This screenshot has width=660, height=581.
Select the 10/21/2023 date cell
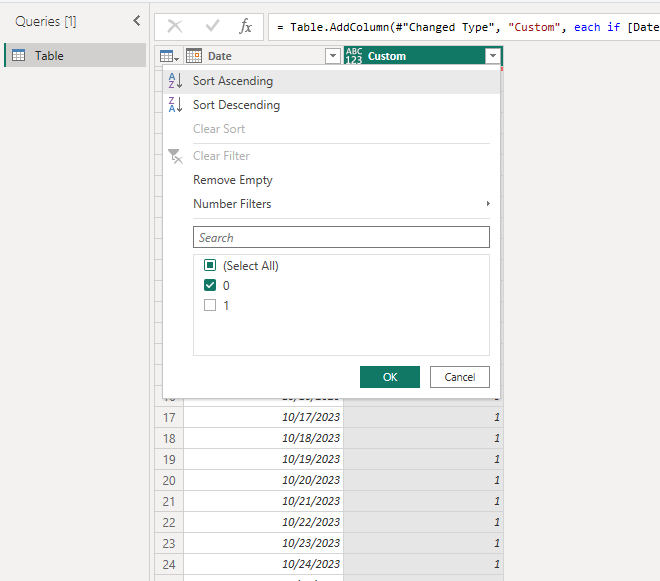point(263,501)
